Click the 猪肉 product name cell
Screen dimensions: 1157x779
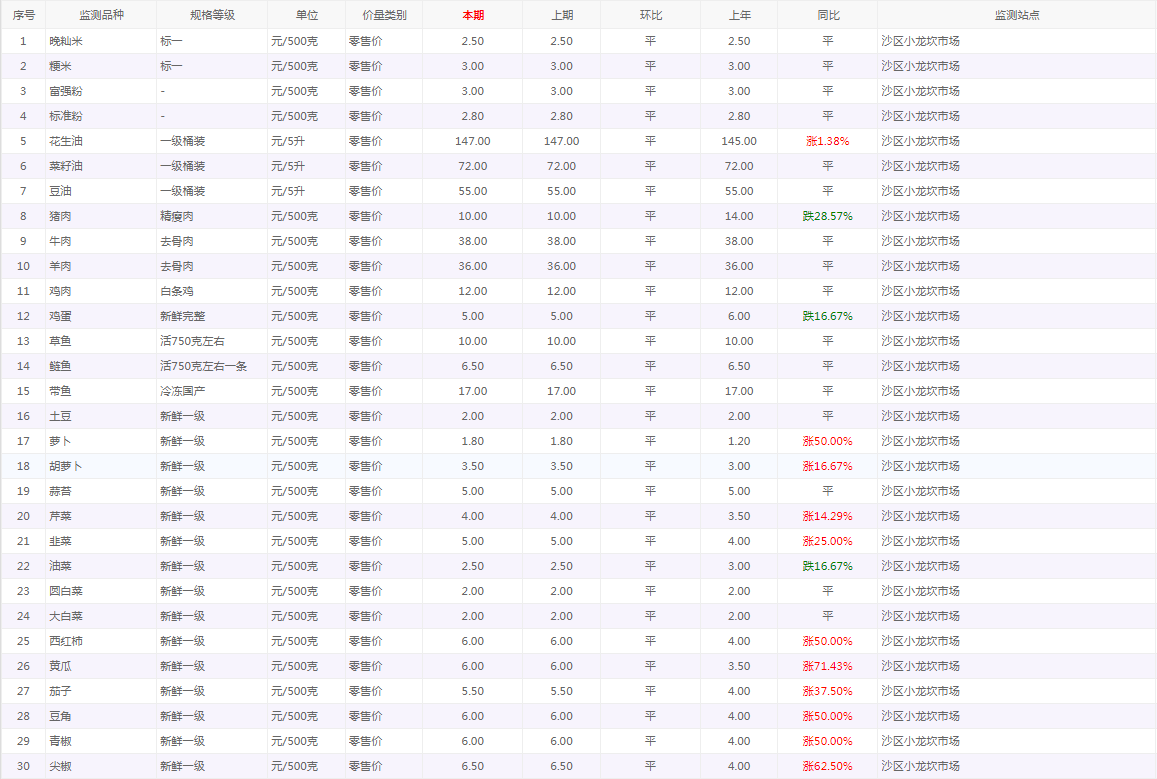pos(61,216)
